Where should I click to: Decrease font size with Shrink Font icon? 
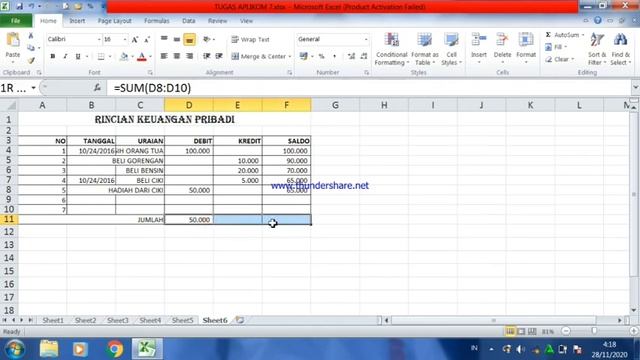(x=147, y=40)
